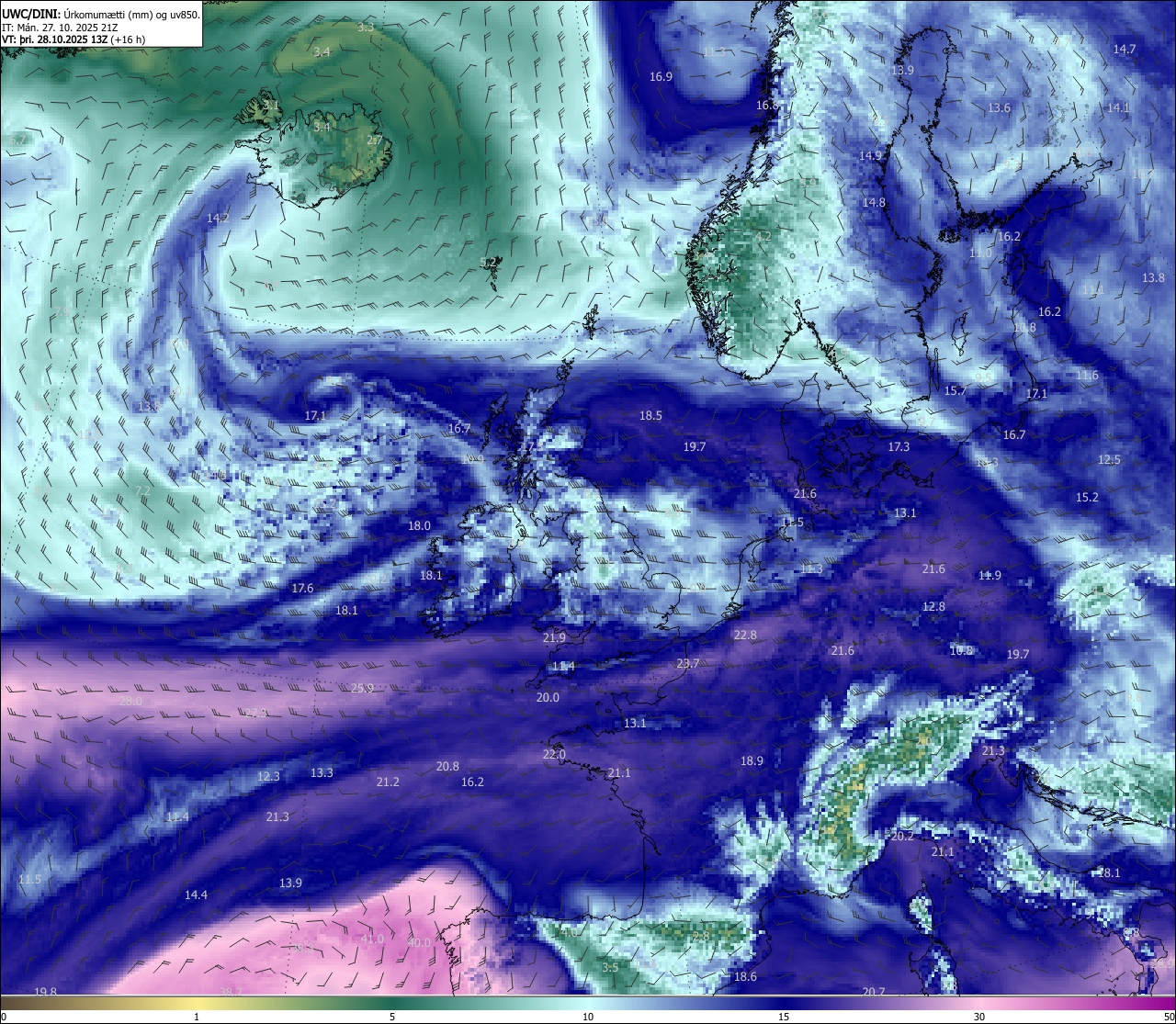
Task: Click the 16.8 value off the Norwegian coast
Action: point(767,106)
